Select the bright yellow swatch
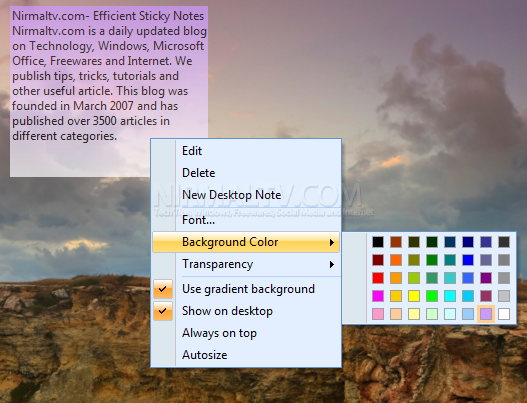This screenshot has height=403, width=527. point(414,296)
